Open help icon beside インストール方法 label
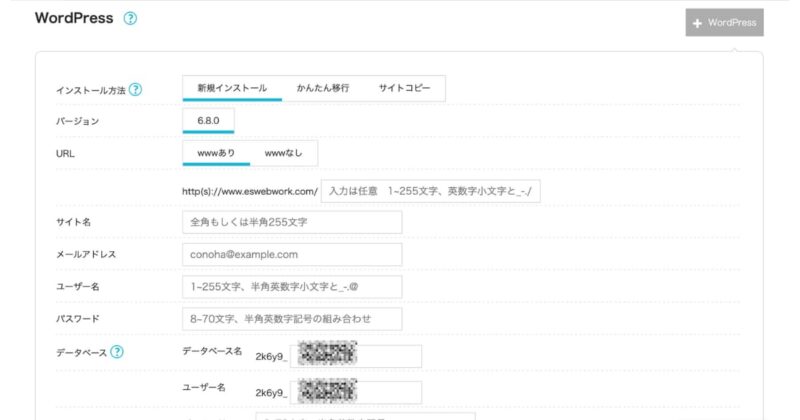This screenshot has width=800, height=420. tap(135, 90)
